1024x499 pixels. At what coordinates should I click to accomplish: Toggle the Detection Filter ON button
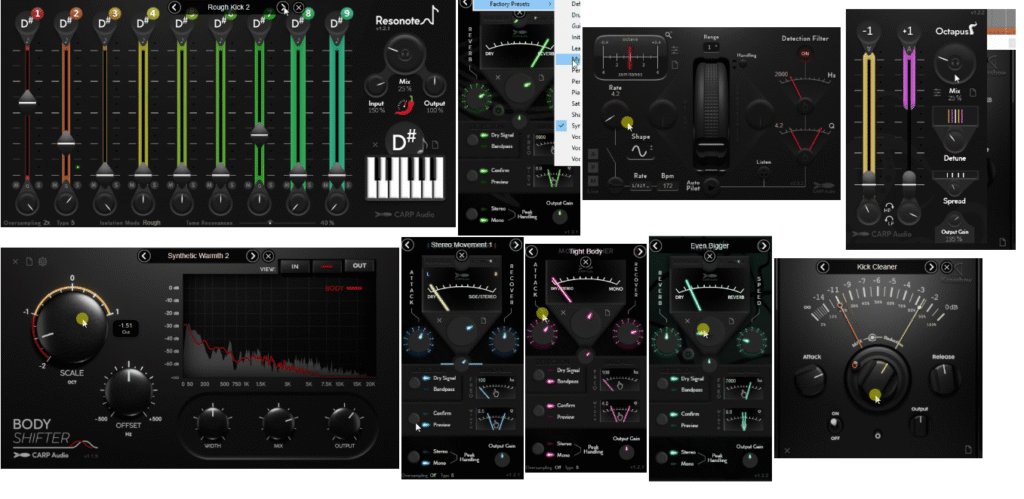[x=805, y=54]
